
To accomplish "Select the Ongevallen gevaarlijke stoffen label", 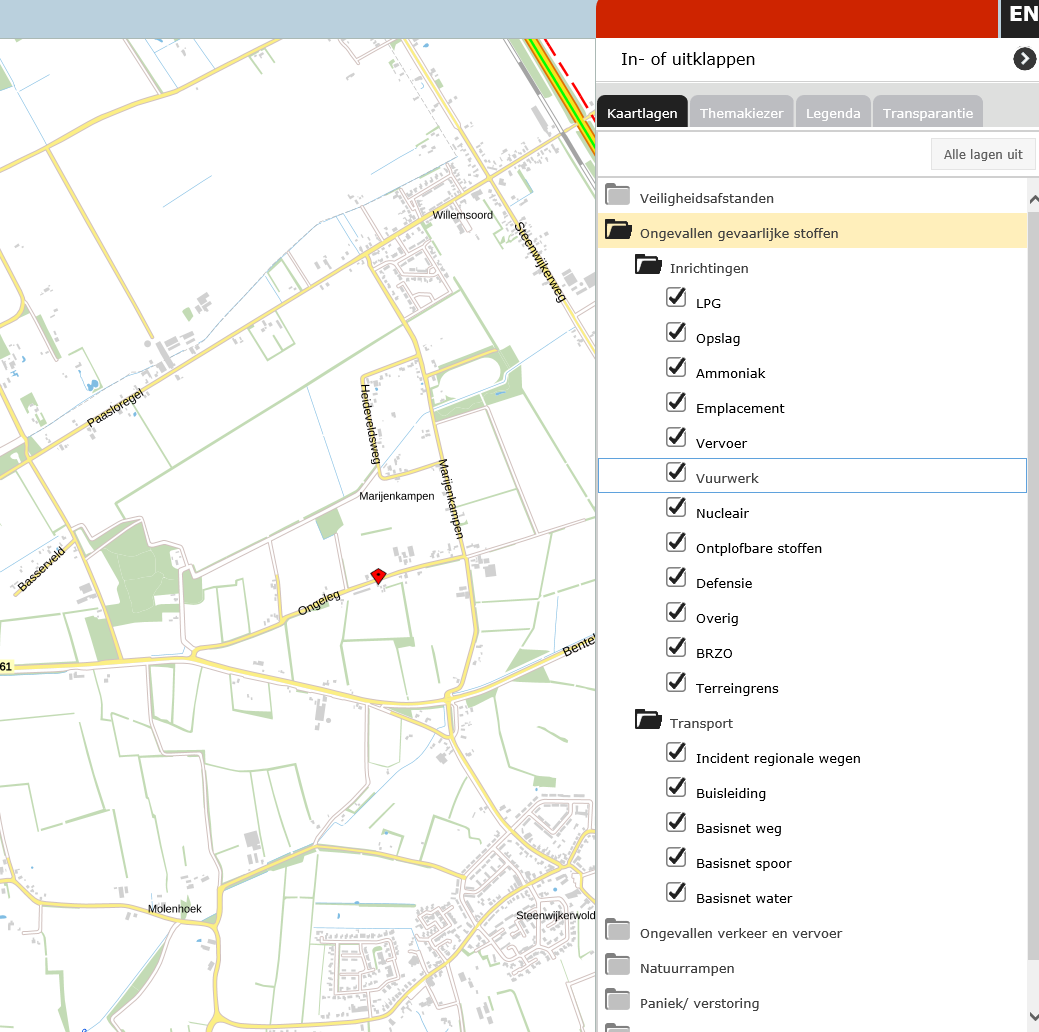I will click(x=739, y=233).
